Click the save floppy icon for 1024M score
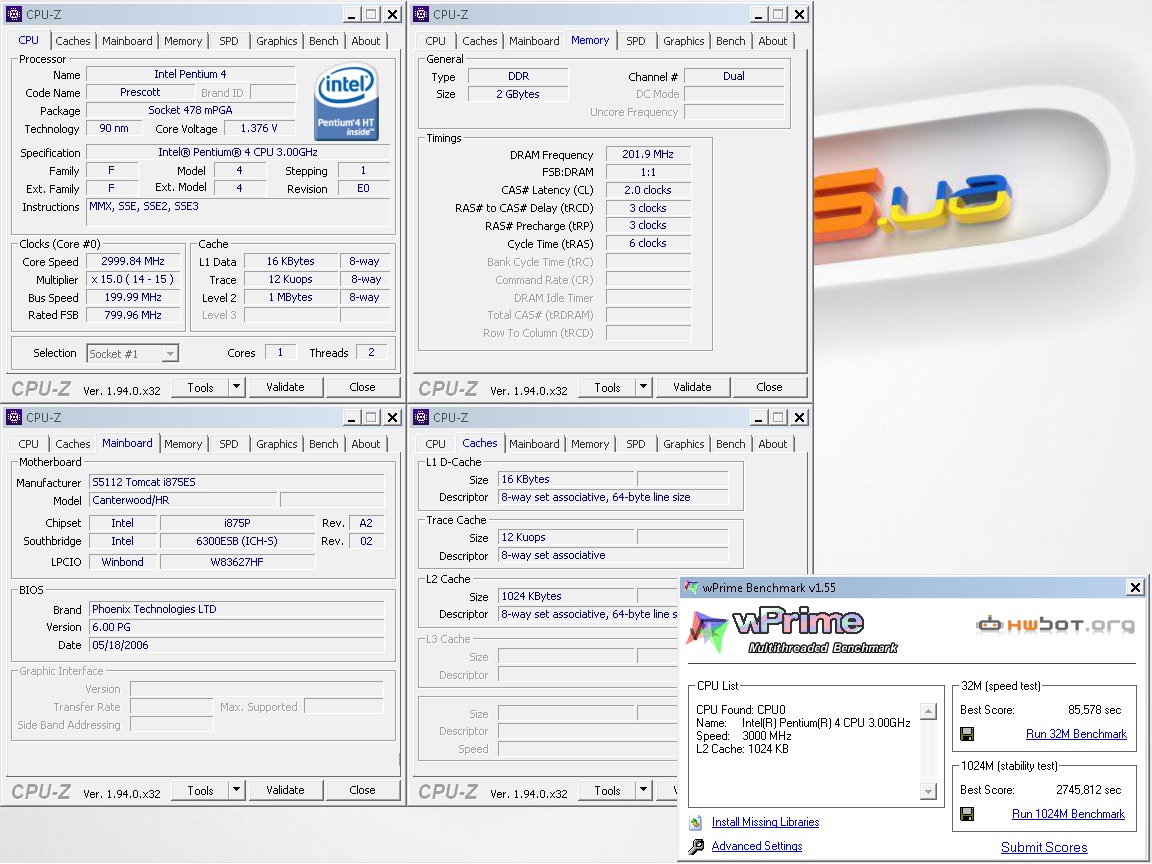This screenshot has width=1152, height=864. (967, 813)
